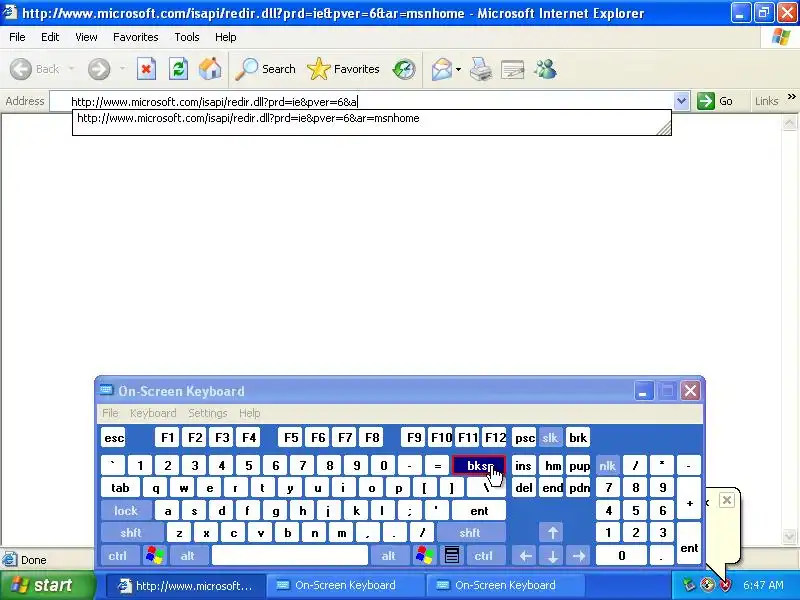Open the Help menu in Internet Explorer
This screenshot has height=600, width=800.
225,37
